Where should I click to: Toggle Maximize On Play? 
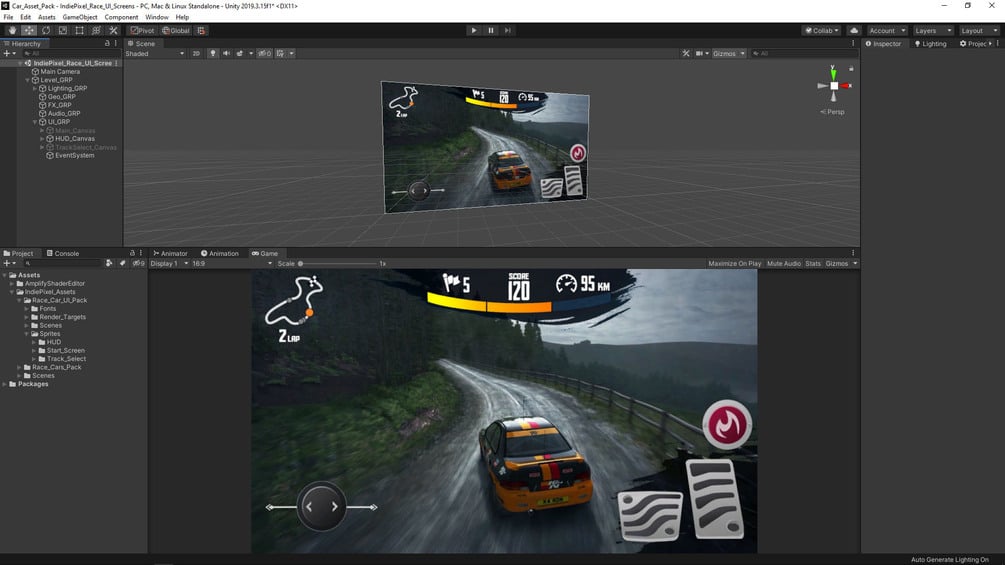[735, 263]
